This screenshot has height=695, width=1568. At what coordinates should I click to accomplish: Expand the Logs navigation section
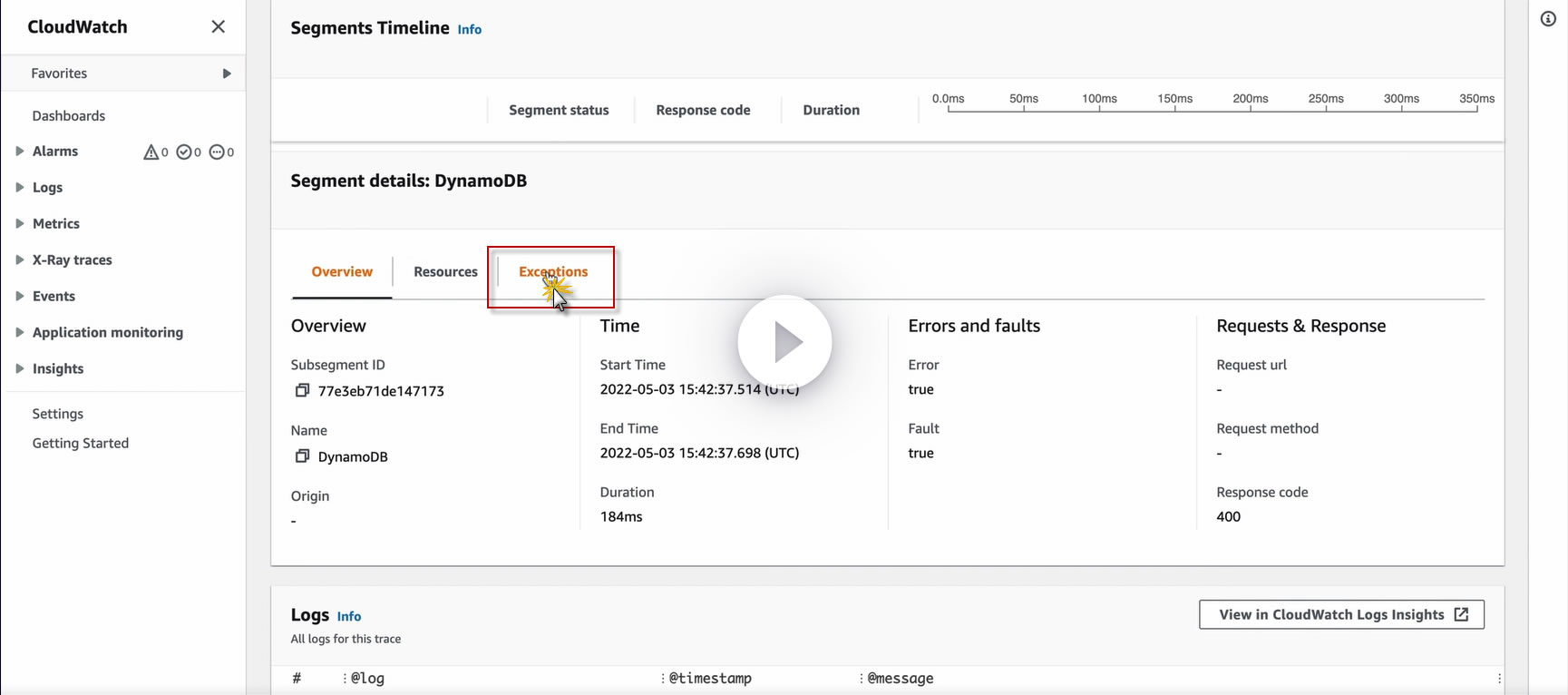[x=19, y=187]
